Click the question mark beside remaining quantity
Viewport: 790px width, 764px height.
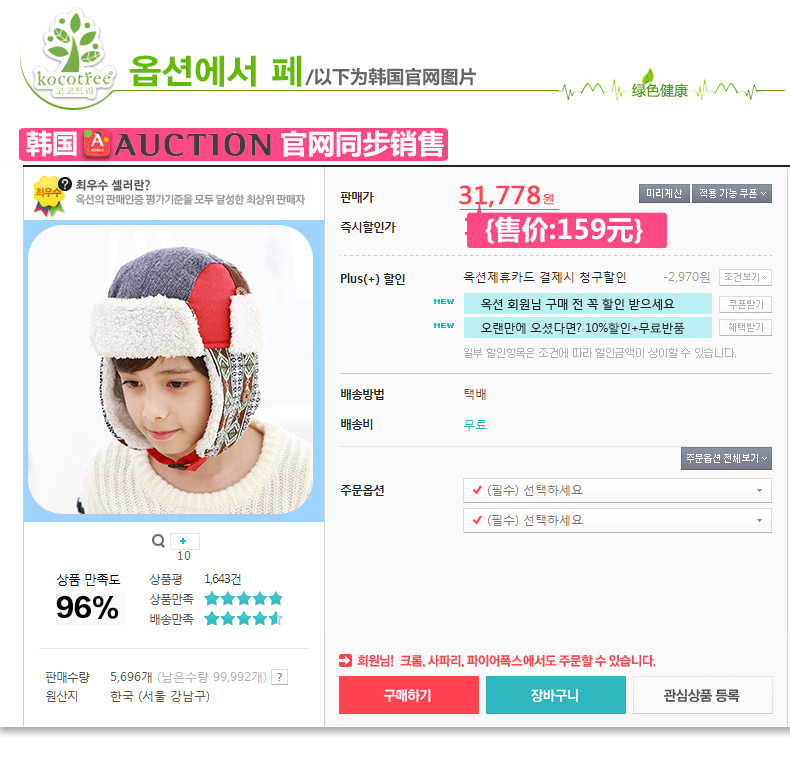(x=280, y=677)
